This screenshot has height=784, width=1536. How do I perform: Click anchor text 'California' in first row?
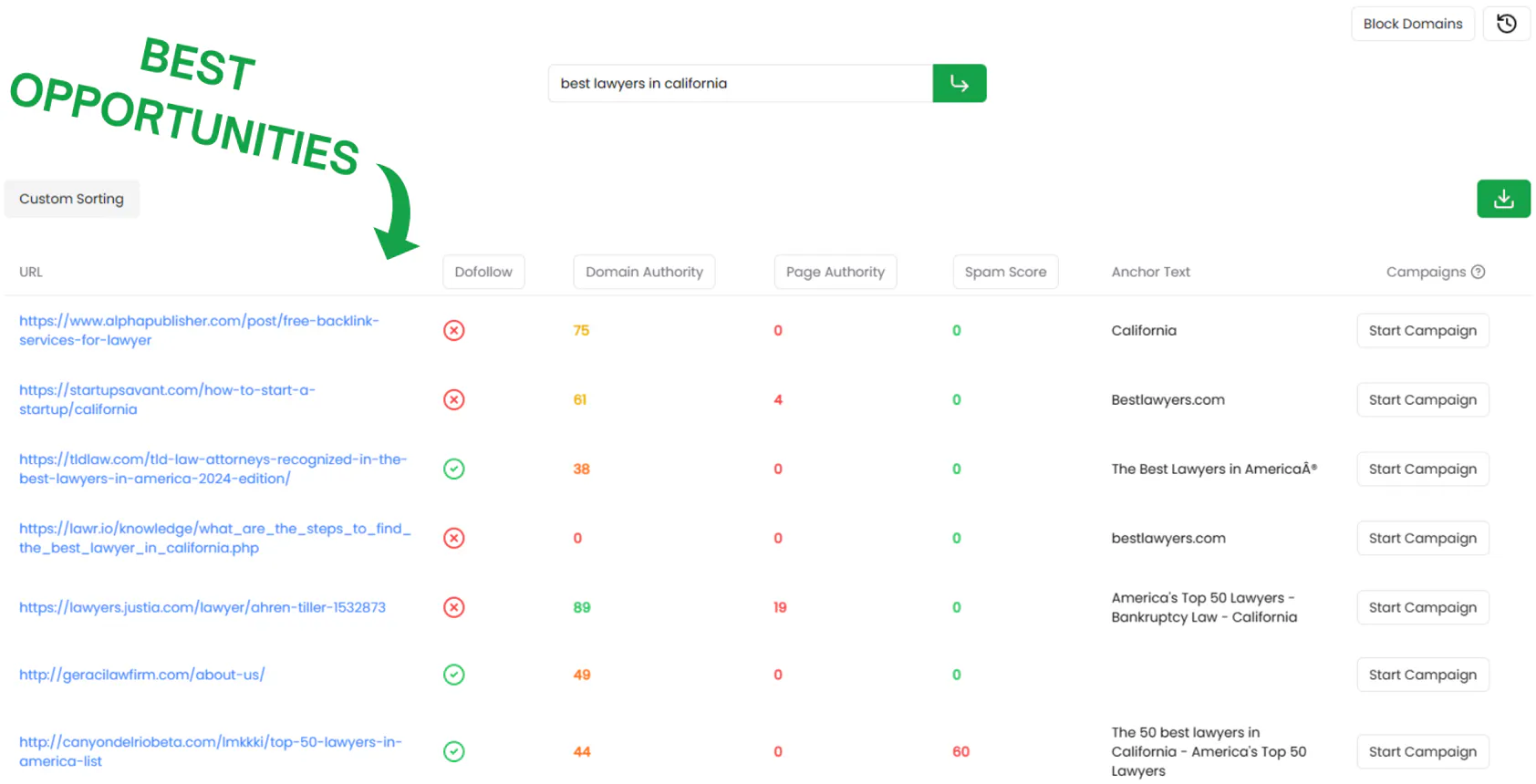point(1144,330)
